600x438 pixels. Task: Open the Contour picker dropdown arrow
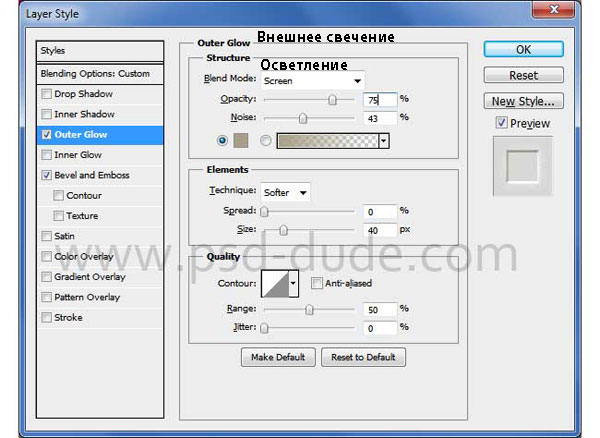[x=293, y=283]
